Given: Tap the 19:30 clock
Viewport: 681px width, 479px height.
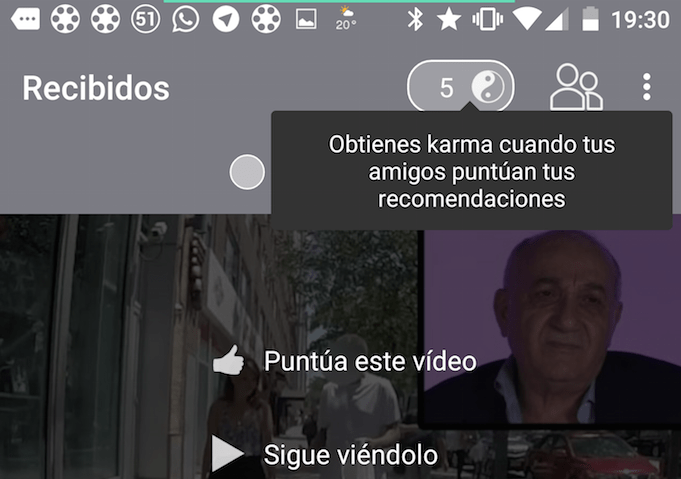Looking at the screenshot, I should coord(641,20).
